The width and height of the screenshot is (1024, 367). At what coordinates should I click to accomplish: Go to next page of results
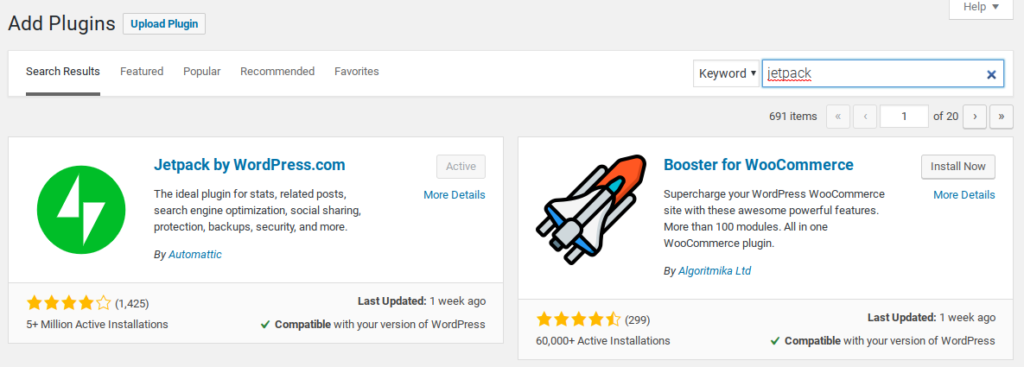click(975, 116)
